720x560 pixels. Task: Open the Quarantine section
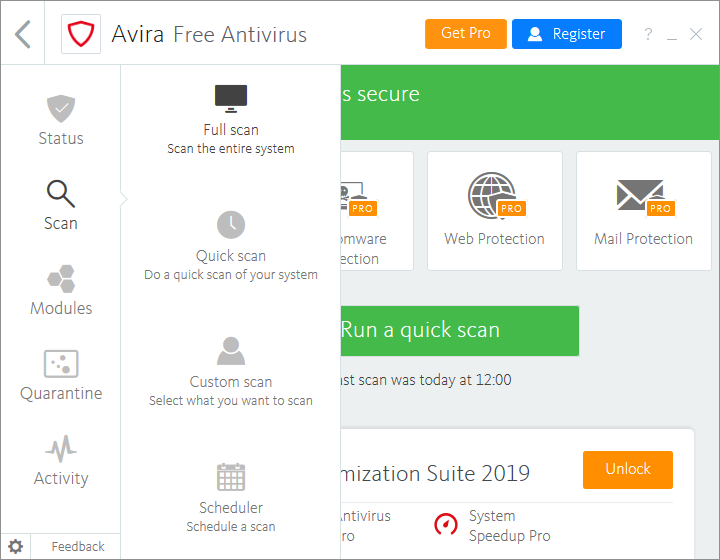(61, 376)
